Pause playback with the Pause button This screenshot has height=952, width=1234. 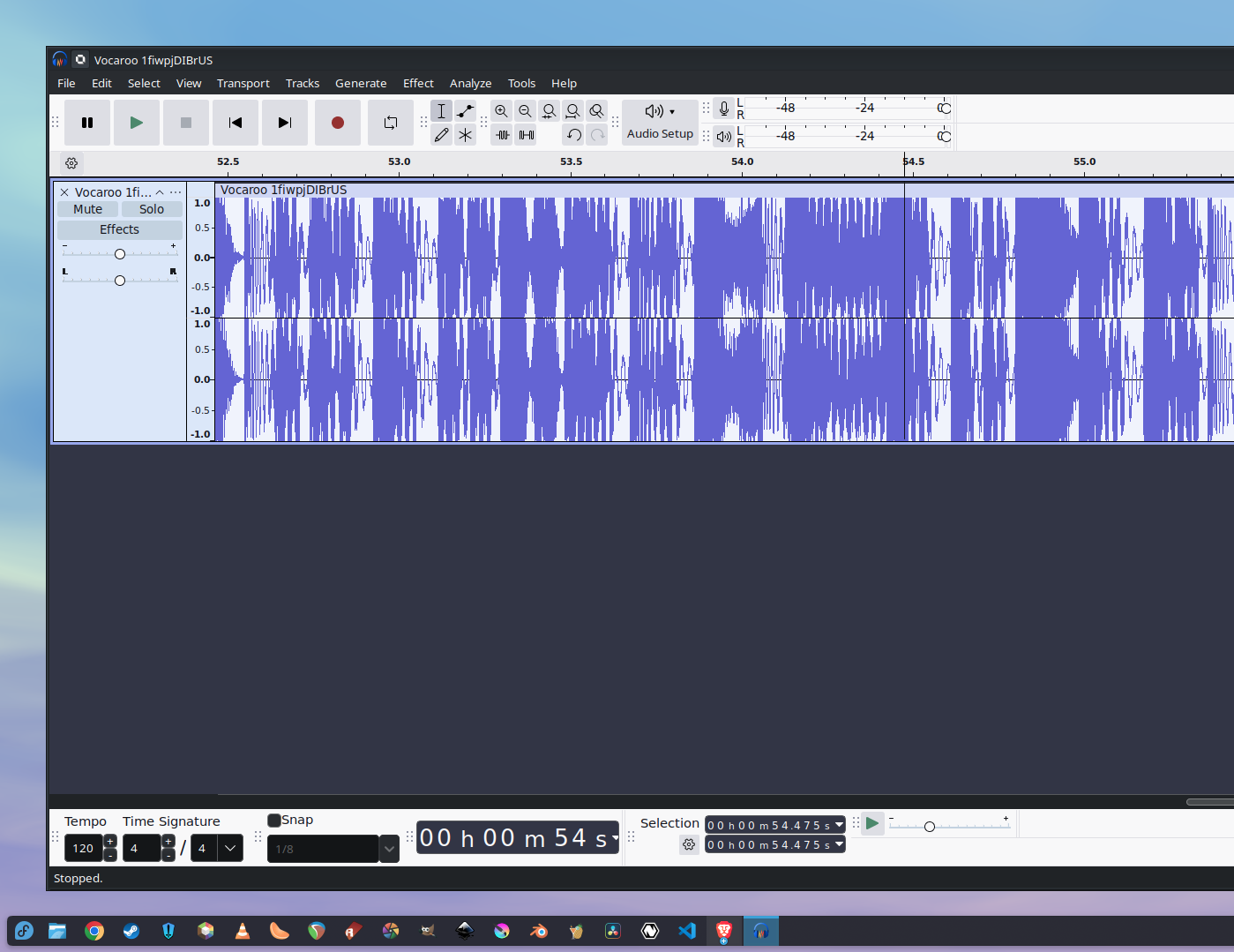87,123
